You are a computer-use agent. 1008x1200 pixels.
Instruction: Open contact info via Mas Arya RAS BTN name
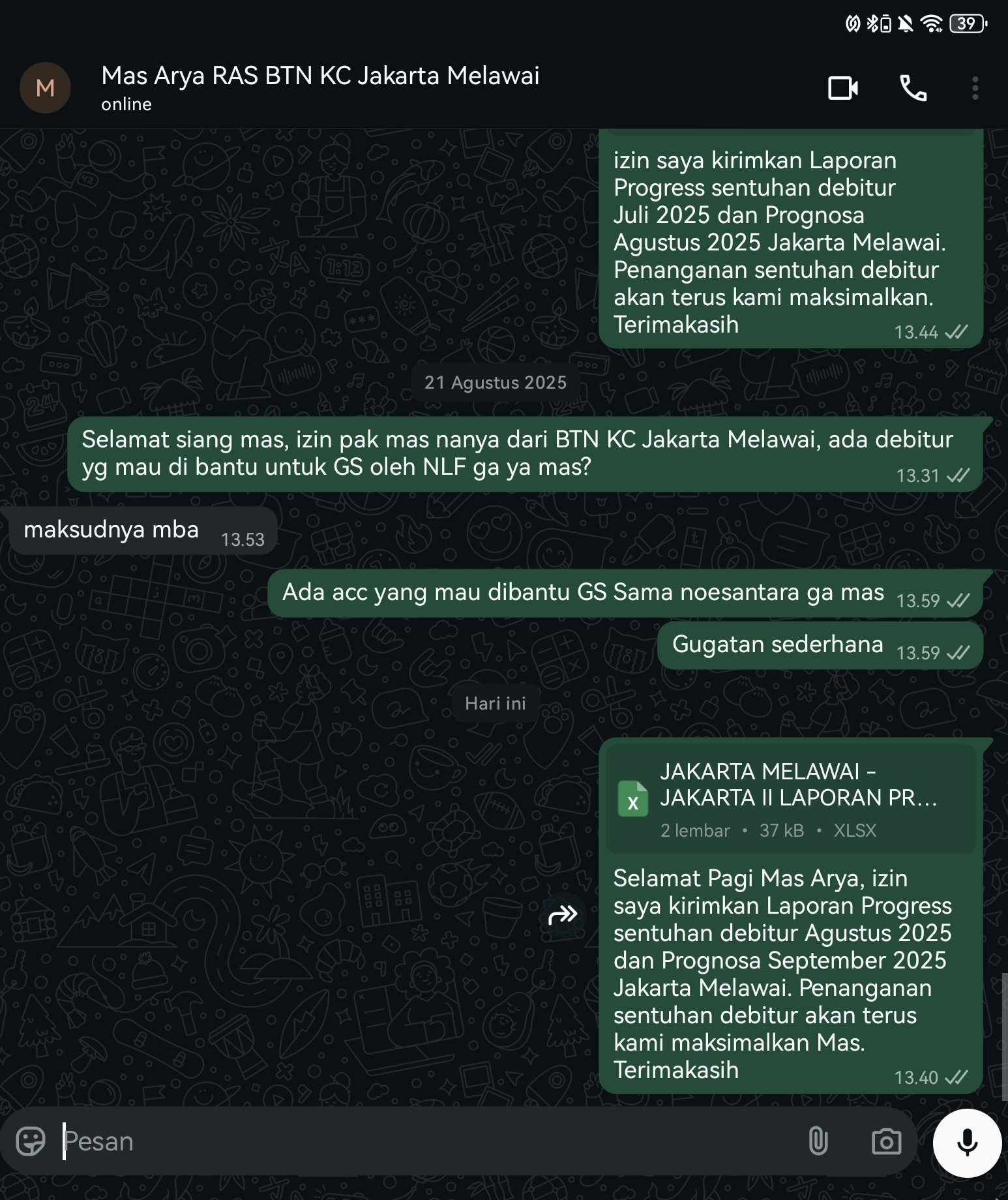[x=320, y=76]
